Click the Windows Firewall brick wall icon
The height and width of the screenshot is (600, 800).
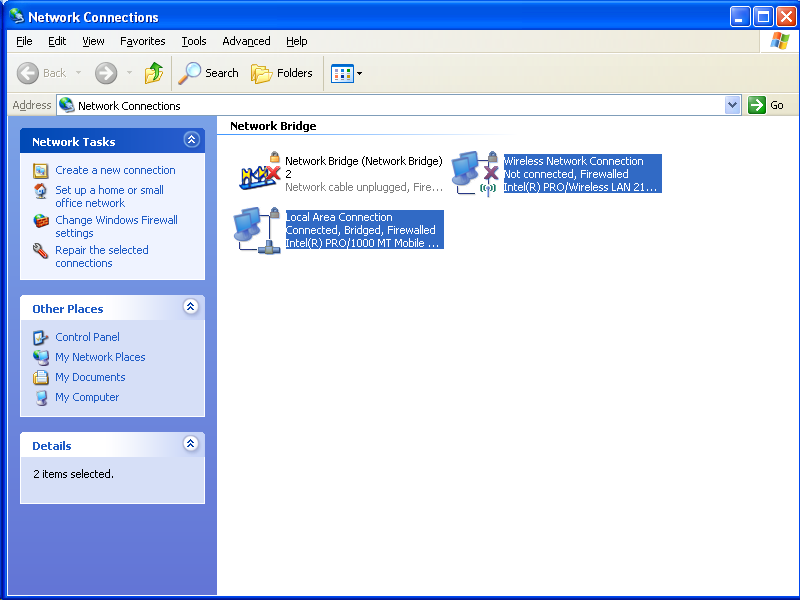click(41, 221)
